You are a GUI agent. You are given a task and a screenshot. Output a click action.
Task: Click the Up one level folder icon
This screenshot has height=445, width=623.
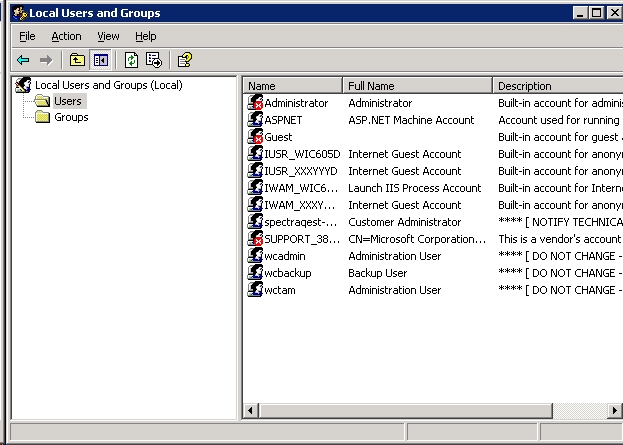point(78,60)
